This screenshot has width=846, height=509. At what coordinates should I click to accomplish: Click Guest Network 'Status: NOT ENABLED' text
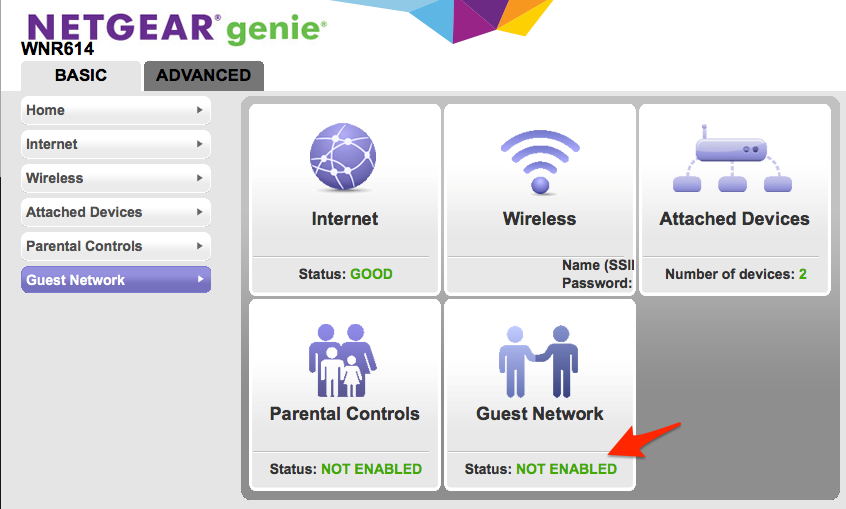541,469
